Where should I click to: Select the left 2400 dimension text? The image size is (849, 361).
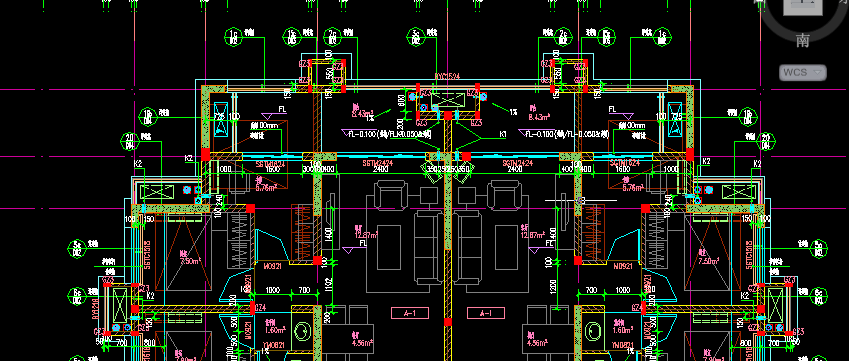point(381,169)
